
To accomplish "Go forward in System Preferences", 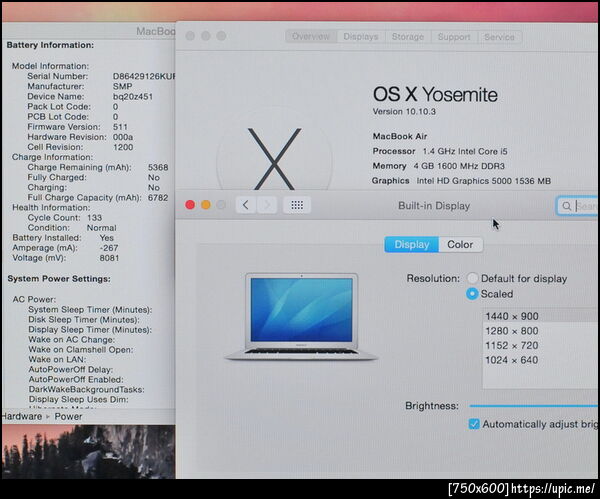I will click(267, 205).
